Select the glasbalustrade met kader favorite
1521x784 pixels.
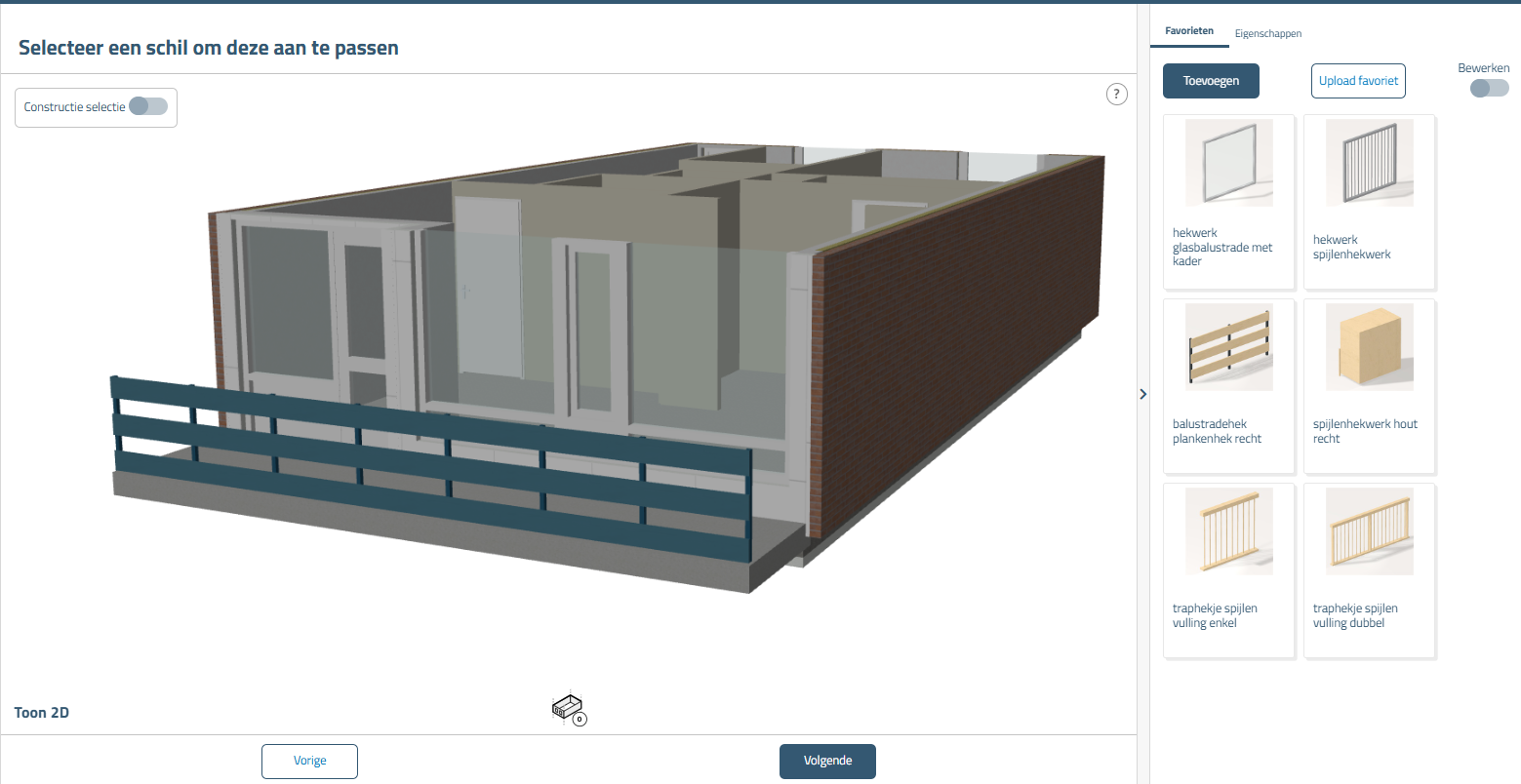1228,163
